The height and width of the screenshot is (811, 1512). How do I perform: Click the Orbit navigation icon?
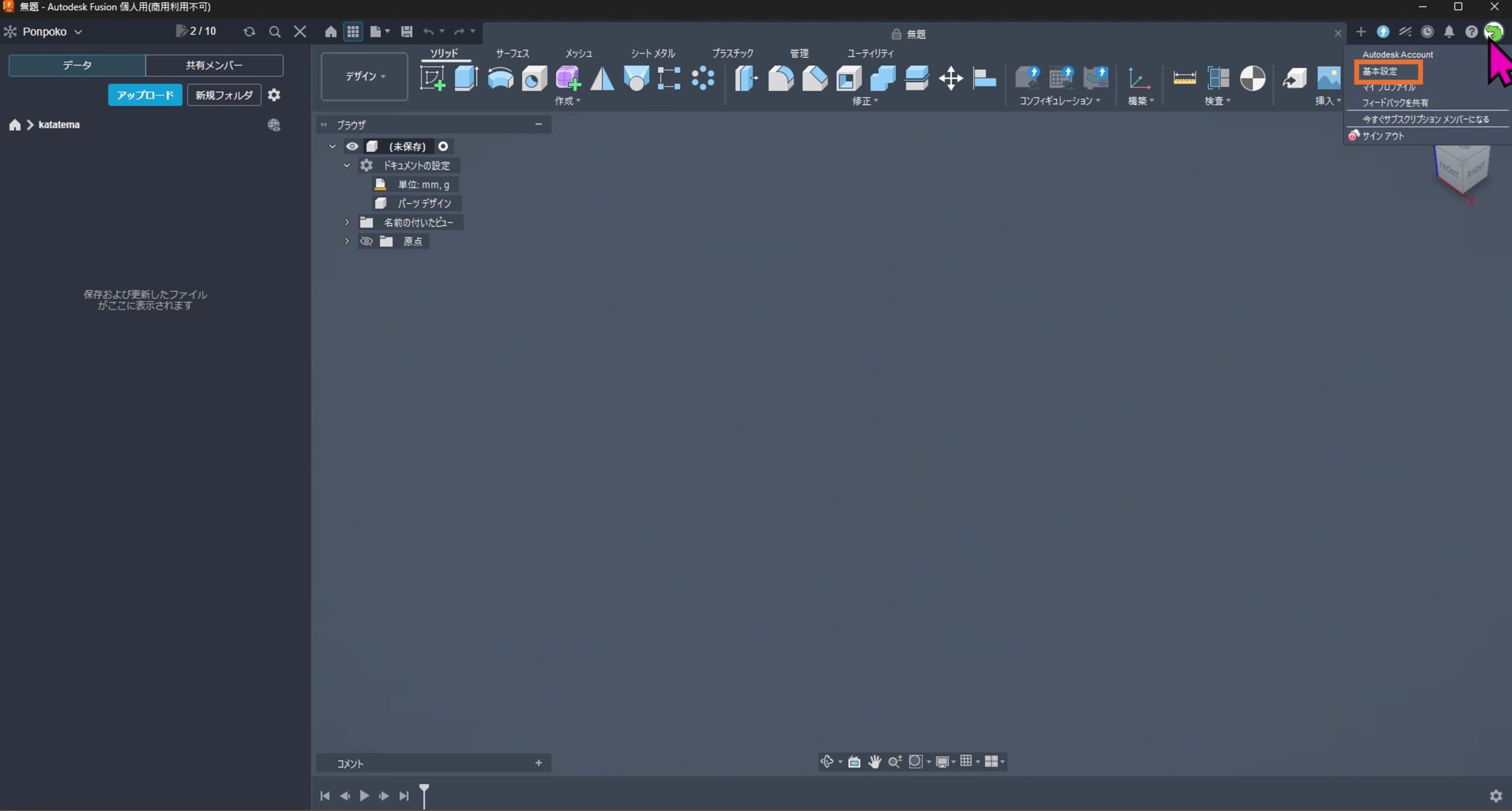click(x=827, y=761)
